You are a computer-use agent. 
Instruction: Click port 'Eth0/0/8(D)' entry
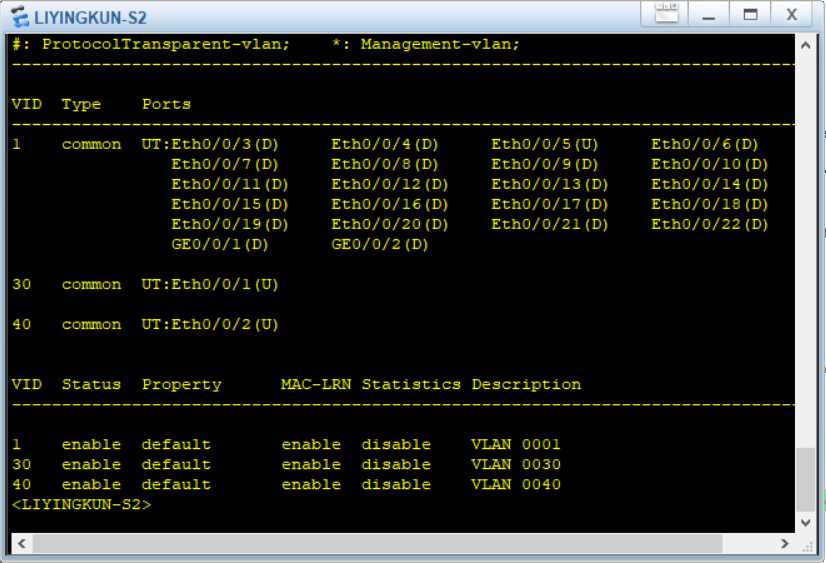click(x=385, y=164)
